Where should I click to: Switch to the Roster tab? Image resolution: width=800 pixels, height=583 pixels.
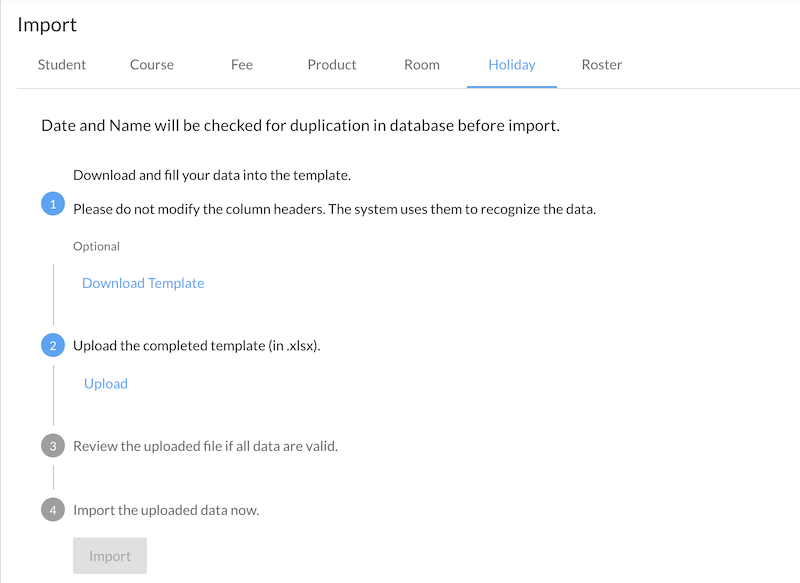click(602, 65)
